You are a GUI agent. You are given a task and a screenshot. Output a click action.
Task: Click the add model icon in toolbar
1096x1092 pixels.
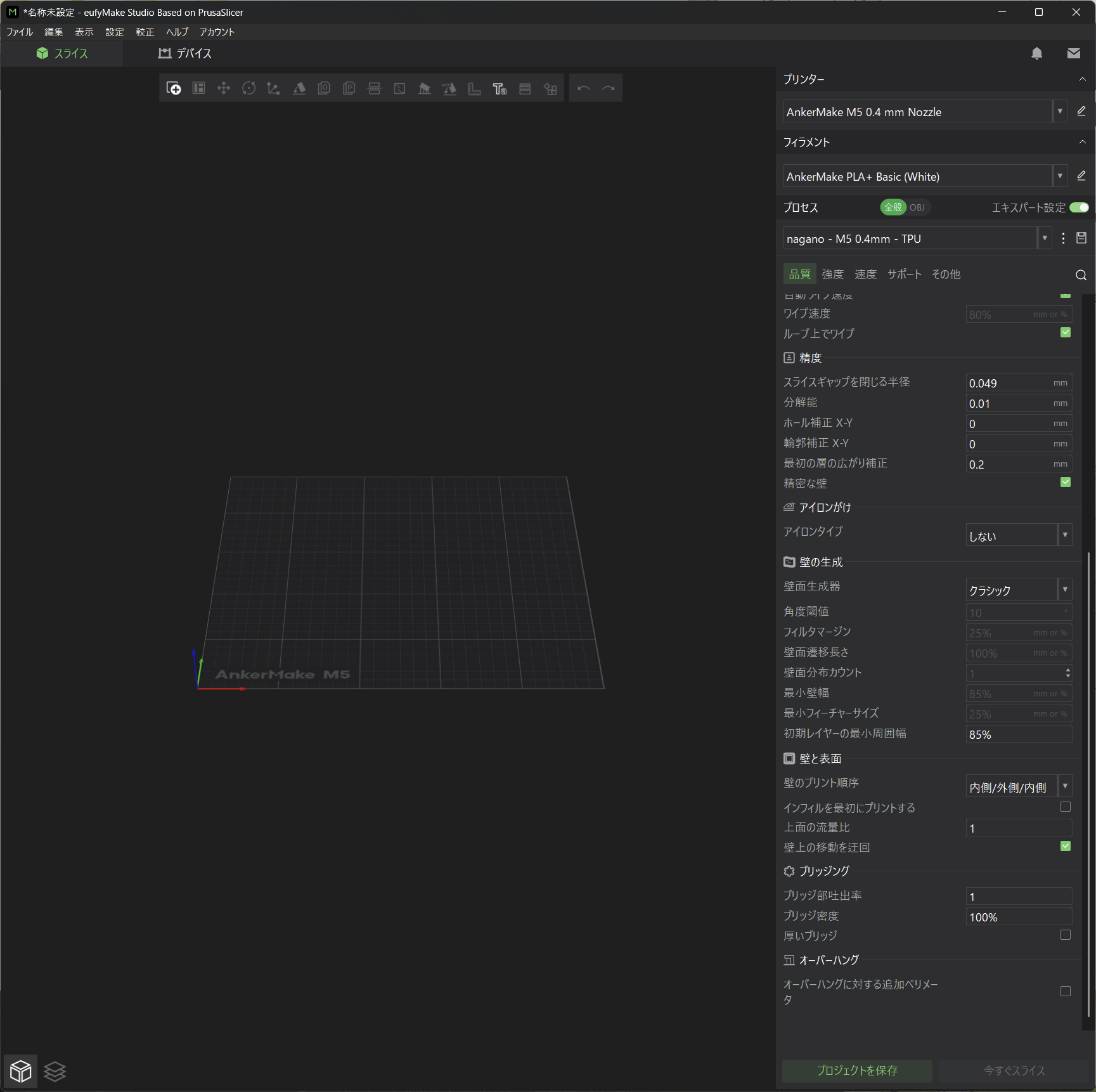click(174, 89)
